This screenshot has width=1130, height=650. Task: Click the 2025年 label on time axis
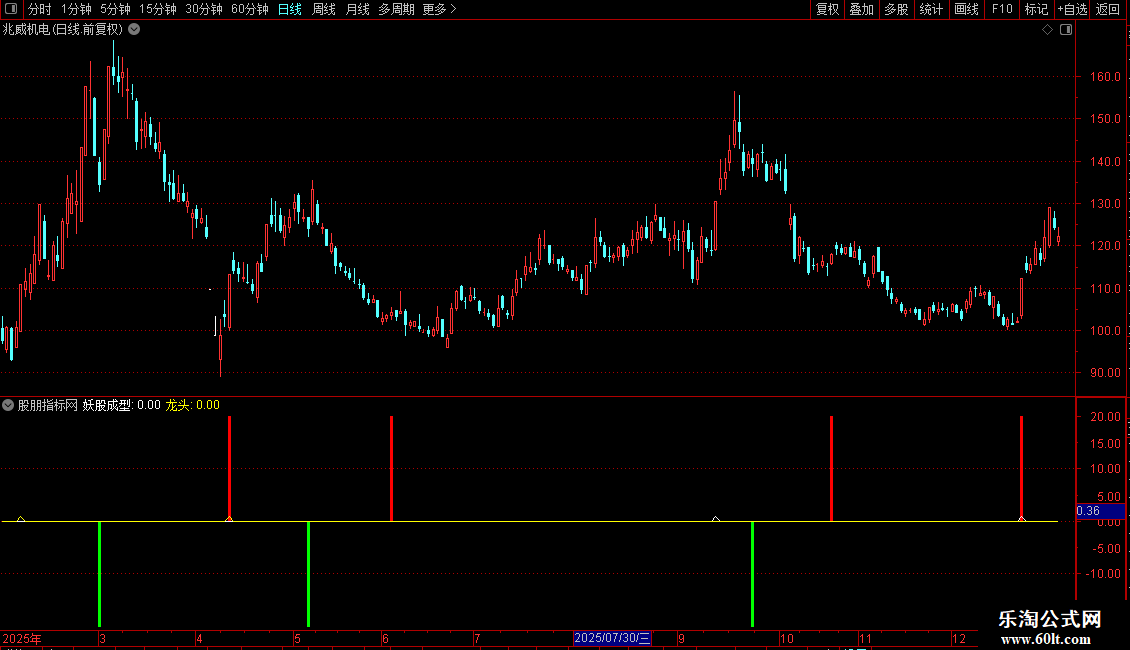coord(22,638)
